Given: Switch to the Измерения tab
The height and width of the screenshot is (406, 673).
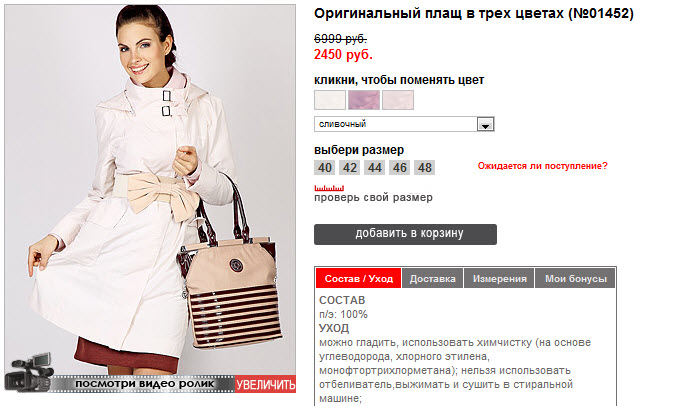Looking at the screenshot, I should [x=499, y=279].
